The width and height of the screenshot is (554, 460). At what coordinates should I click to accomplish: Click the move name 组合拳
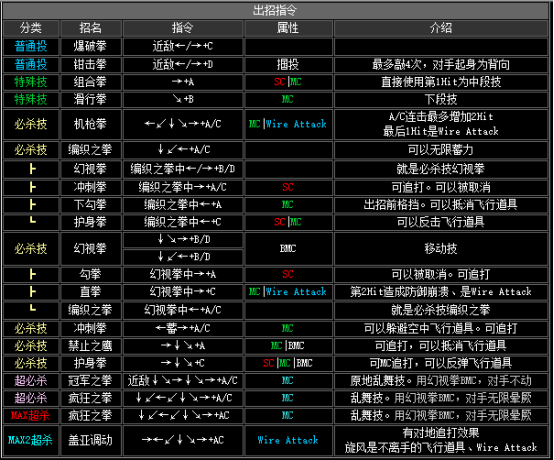90,82
